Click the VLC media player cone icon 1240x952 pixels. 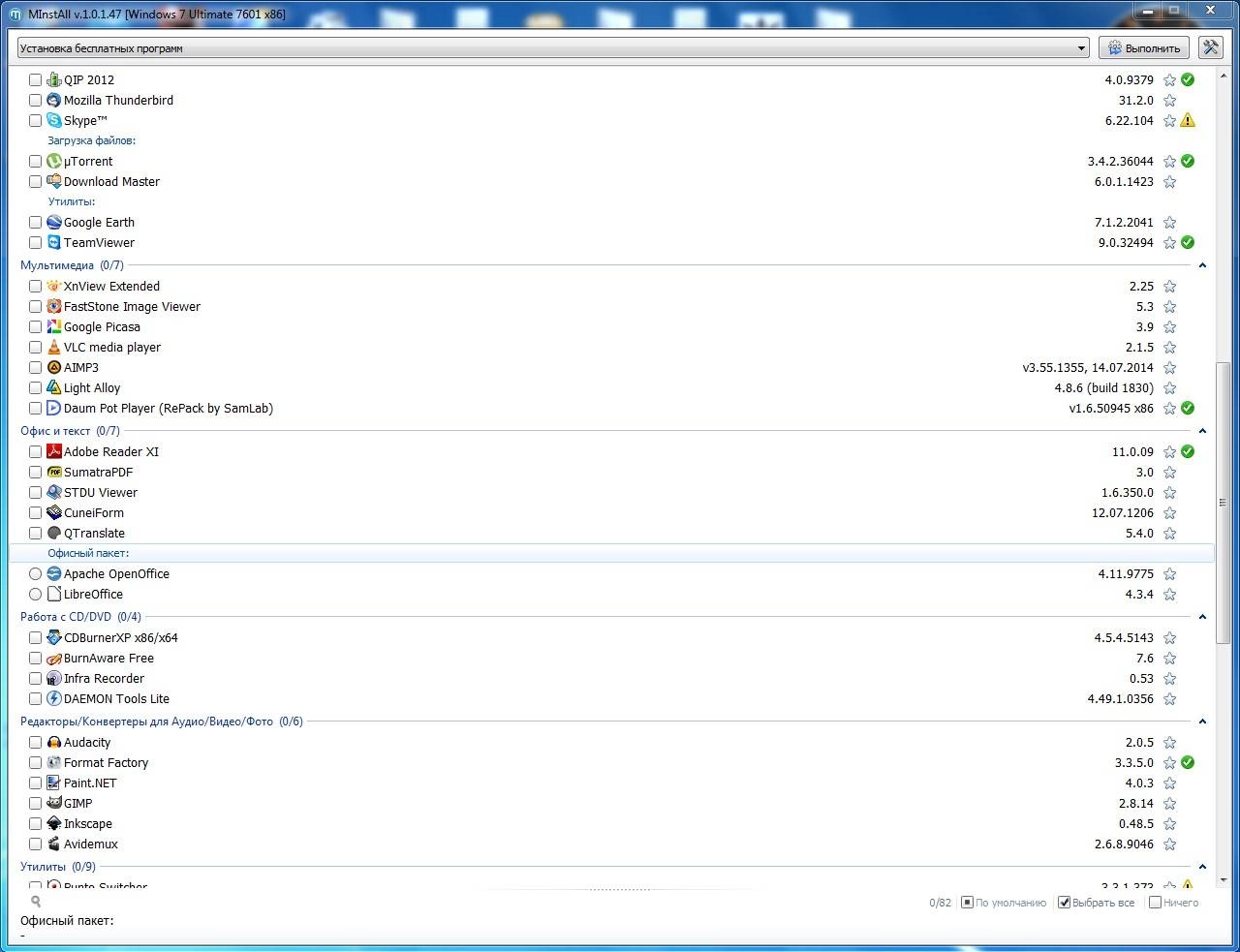point(54,347)
